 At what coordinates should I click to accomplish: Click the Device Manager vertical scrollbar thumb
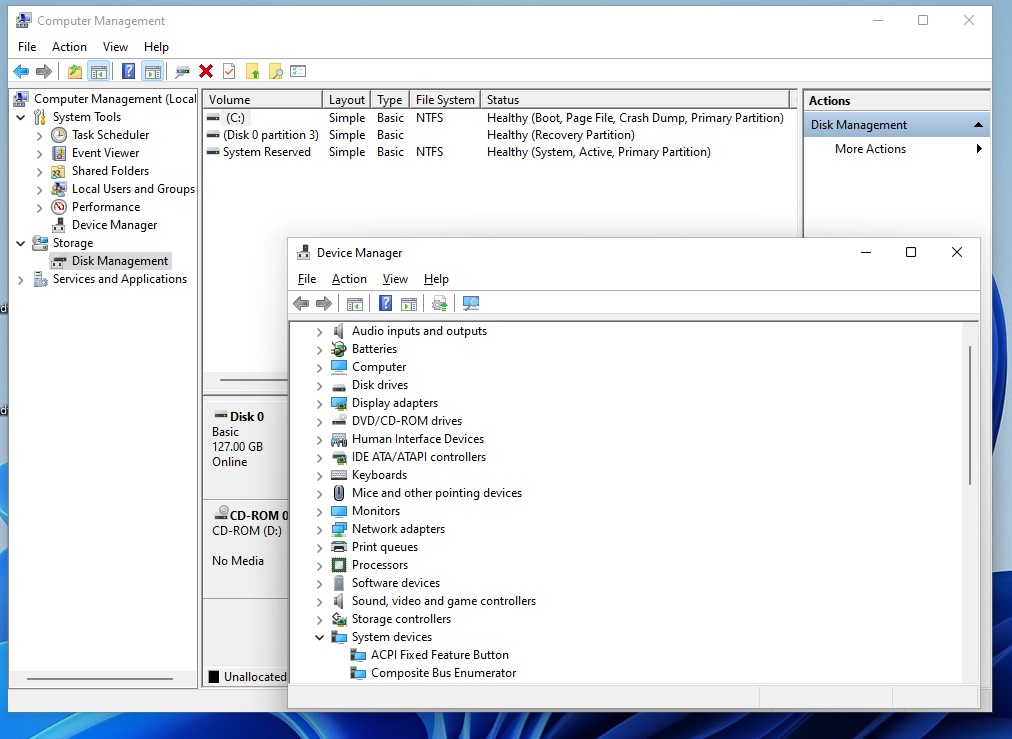coord(970,416)
